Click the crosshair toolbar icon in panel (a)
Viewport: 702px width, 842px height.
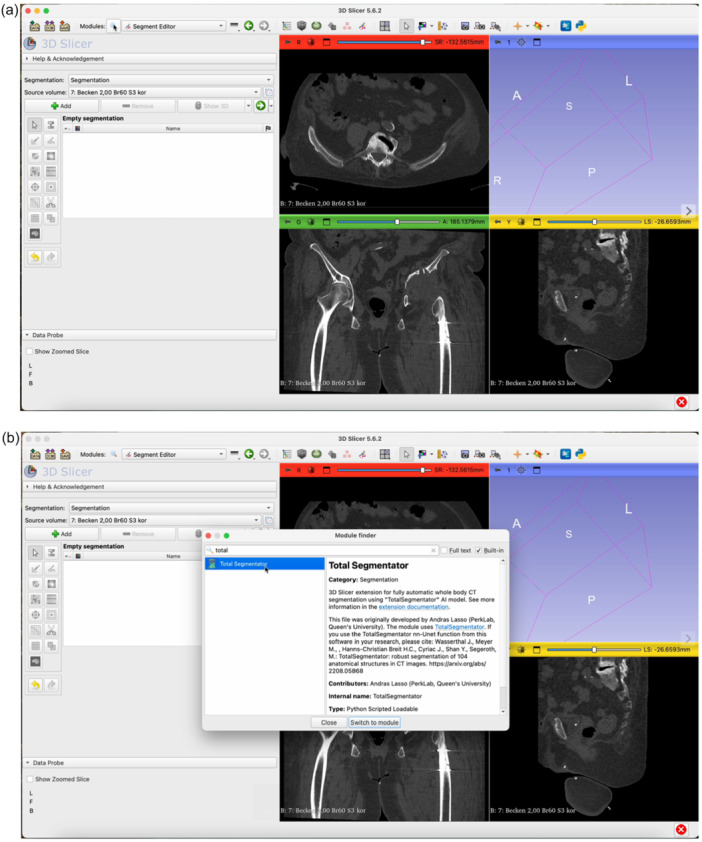click(x=517, y=26)
